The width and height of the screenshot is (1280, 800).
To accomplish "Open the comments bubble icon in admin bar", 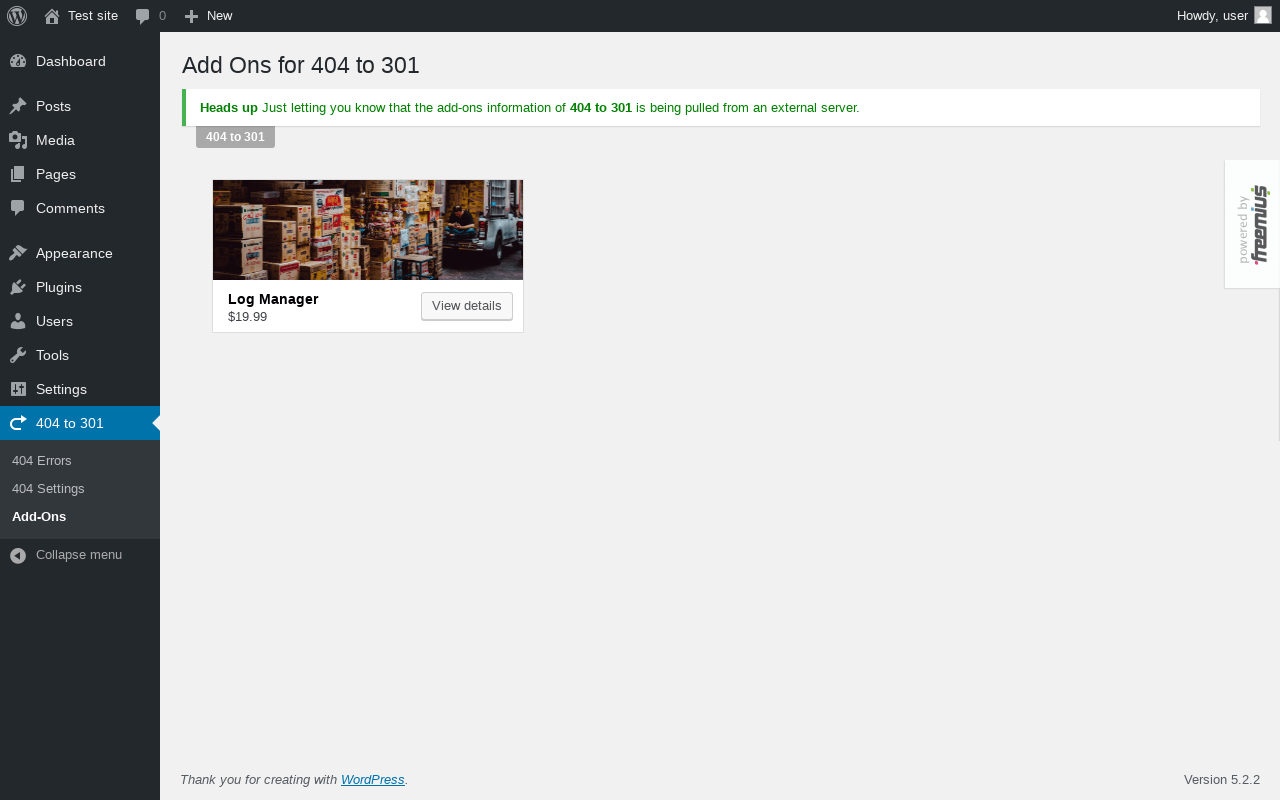I will pos(143,16).
